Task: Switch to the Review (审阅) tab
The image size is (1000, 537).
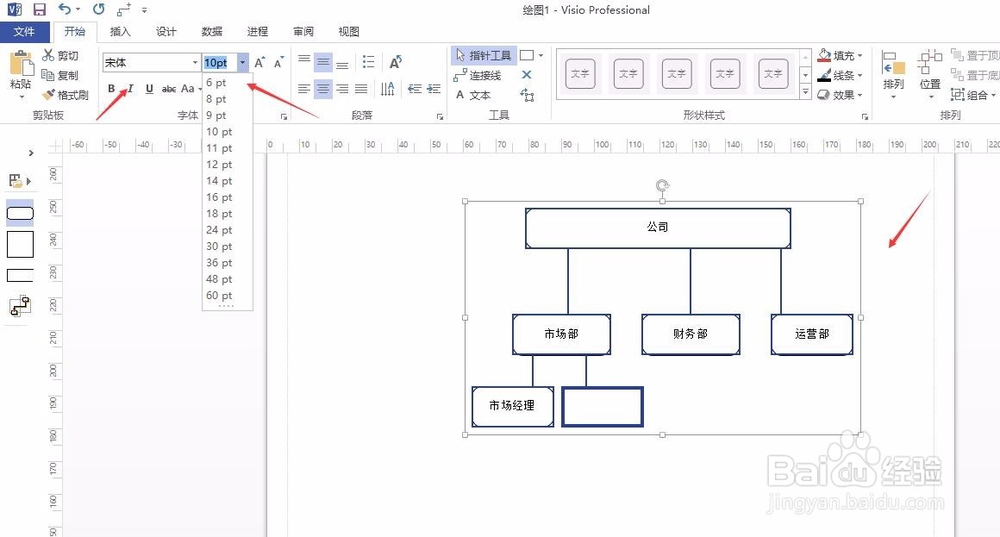Action: pos(304,31)
